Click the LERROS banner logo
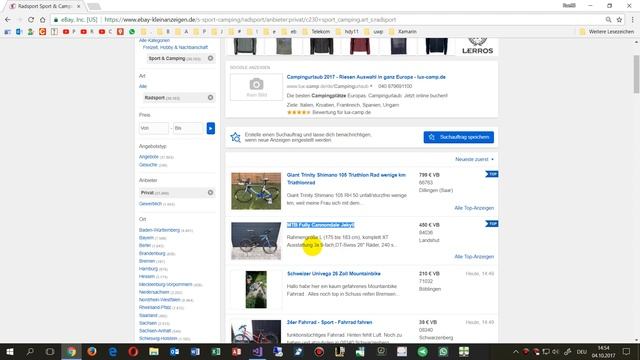 [477, 47]
